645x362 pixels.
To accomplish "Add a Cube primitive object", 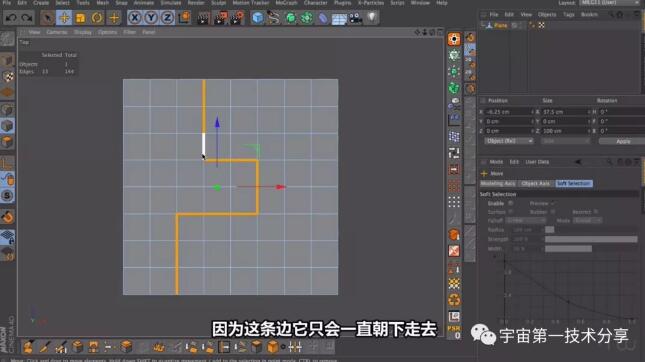I will pos(258,18).
